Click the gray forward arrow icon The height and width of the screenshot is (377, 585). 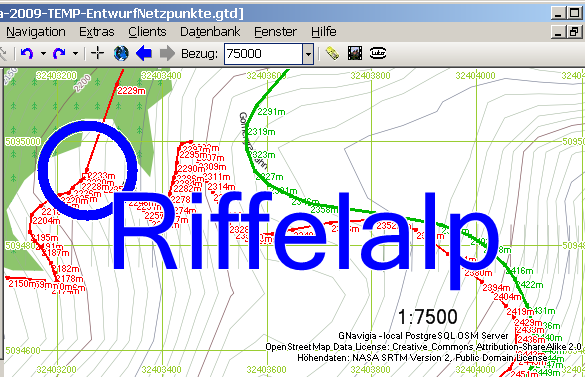167,53
